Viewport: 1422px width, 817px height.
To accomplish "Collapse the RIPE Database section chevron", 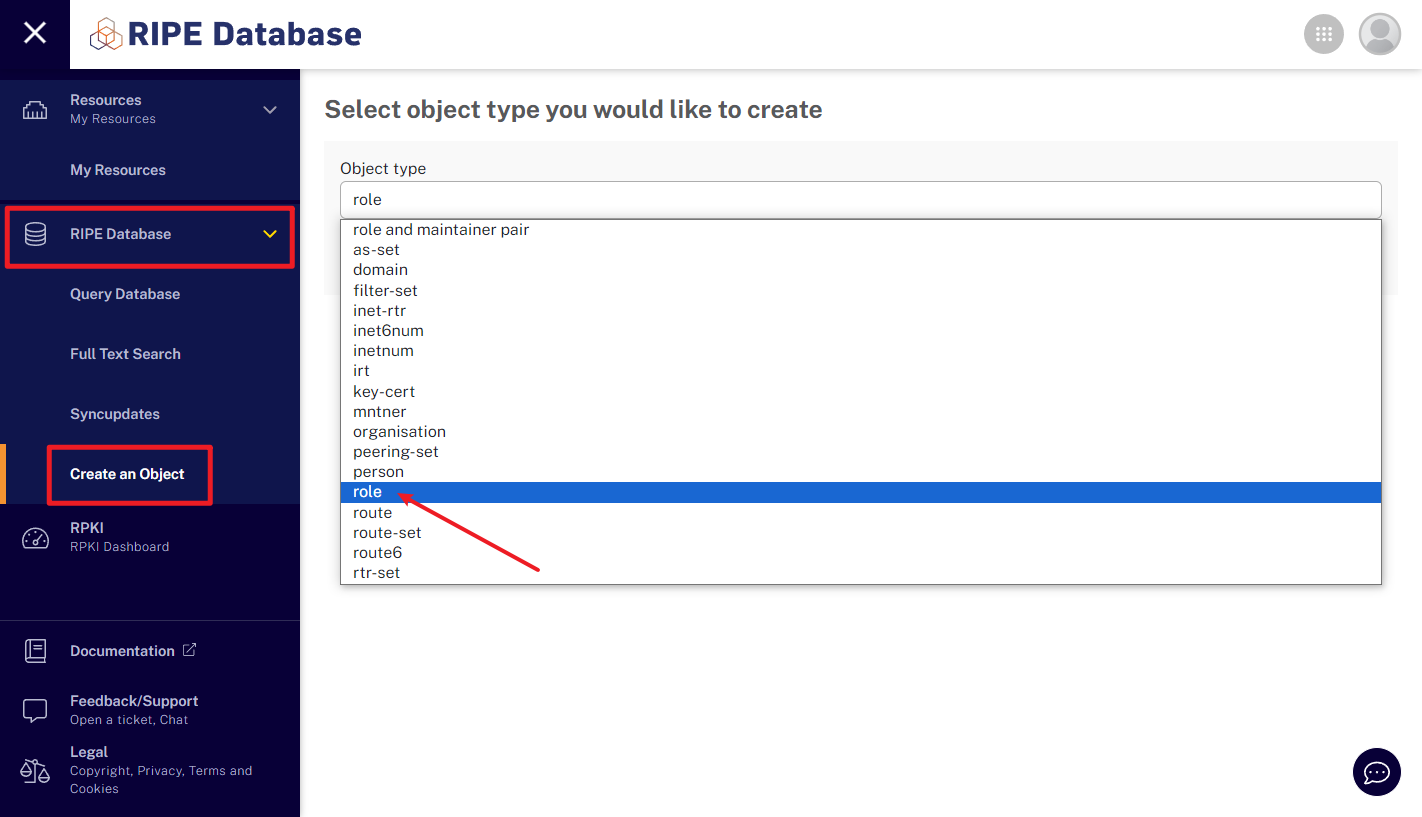I will [x=270, y=234].
